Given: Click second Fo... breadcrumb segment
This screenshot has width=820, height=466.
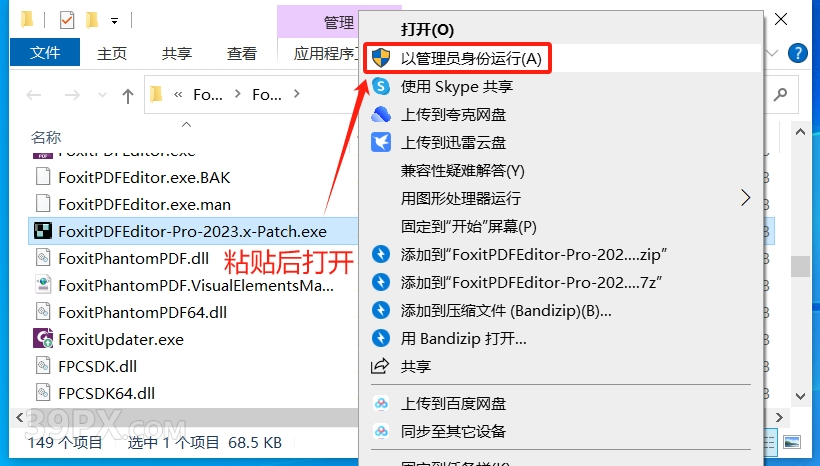Looking at the screenshot, I should pyautogui.click(x=267, y=95).
